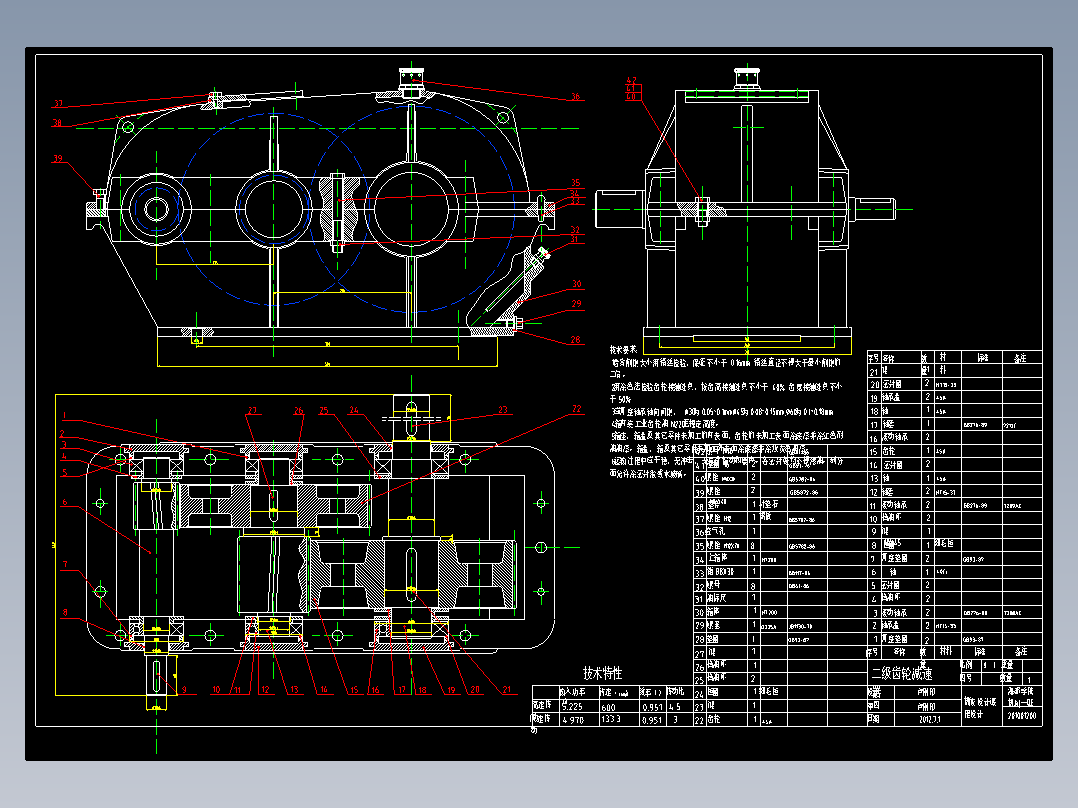Click the 2012.7.1 date cell

tap(930, 719)
